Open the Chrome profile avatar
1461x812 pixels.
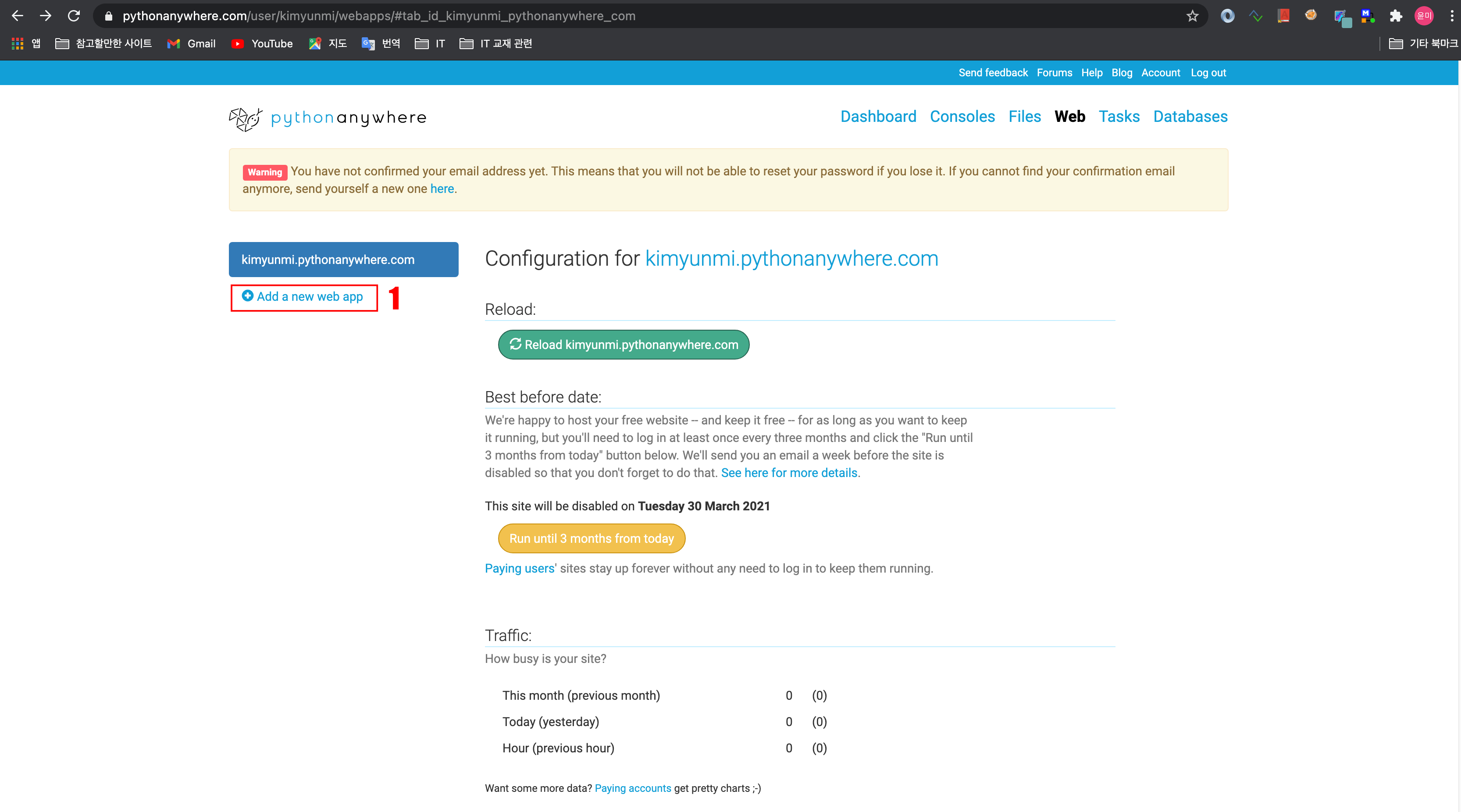pyautogui.click(x=1424, y=16)
